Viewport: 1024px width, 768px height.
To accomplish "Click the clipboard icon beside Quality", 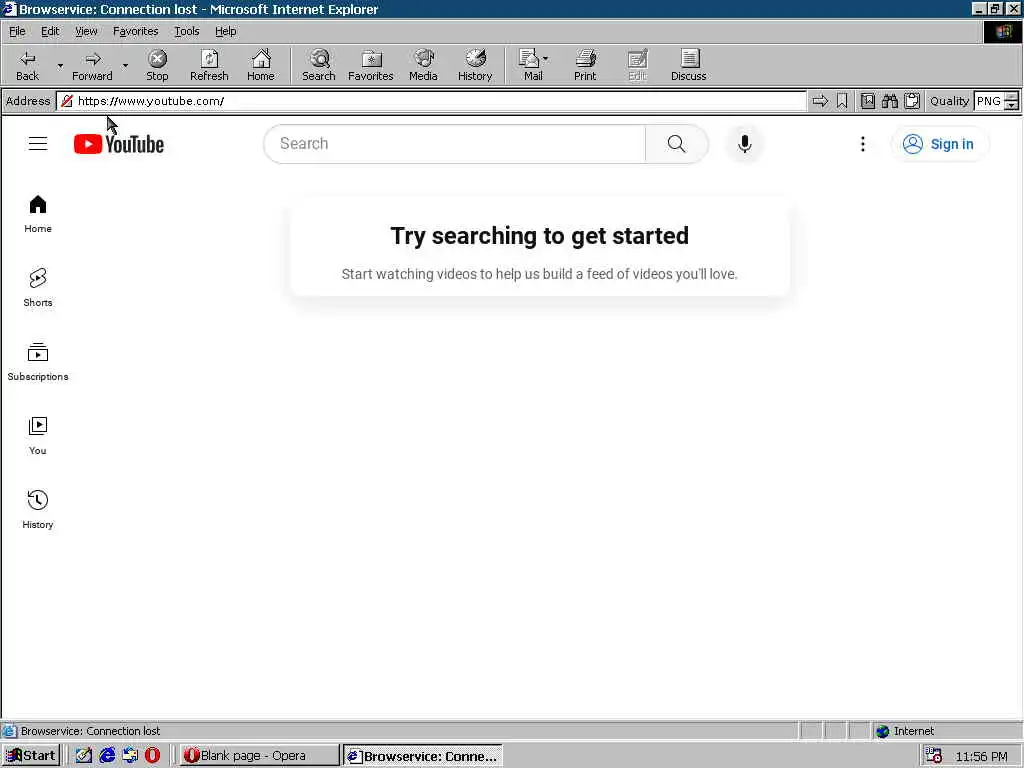I will [x=912, y=101].
